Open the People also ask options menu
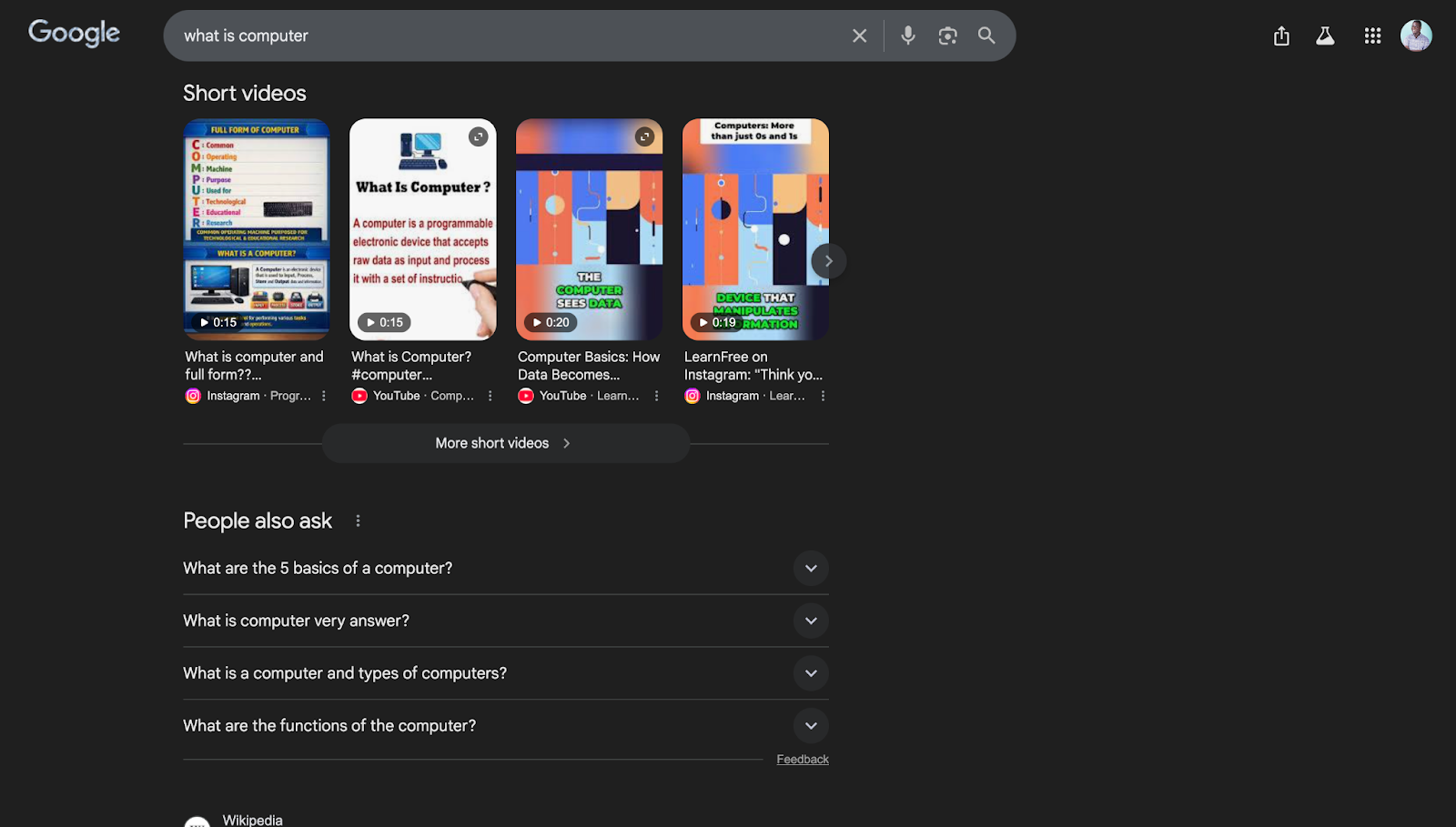This screenshot has height=827, width=1456. pyautogui.click(x=357, y=520)
